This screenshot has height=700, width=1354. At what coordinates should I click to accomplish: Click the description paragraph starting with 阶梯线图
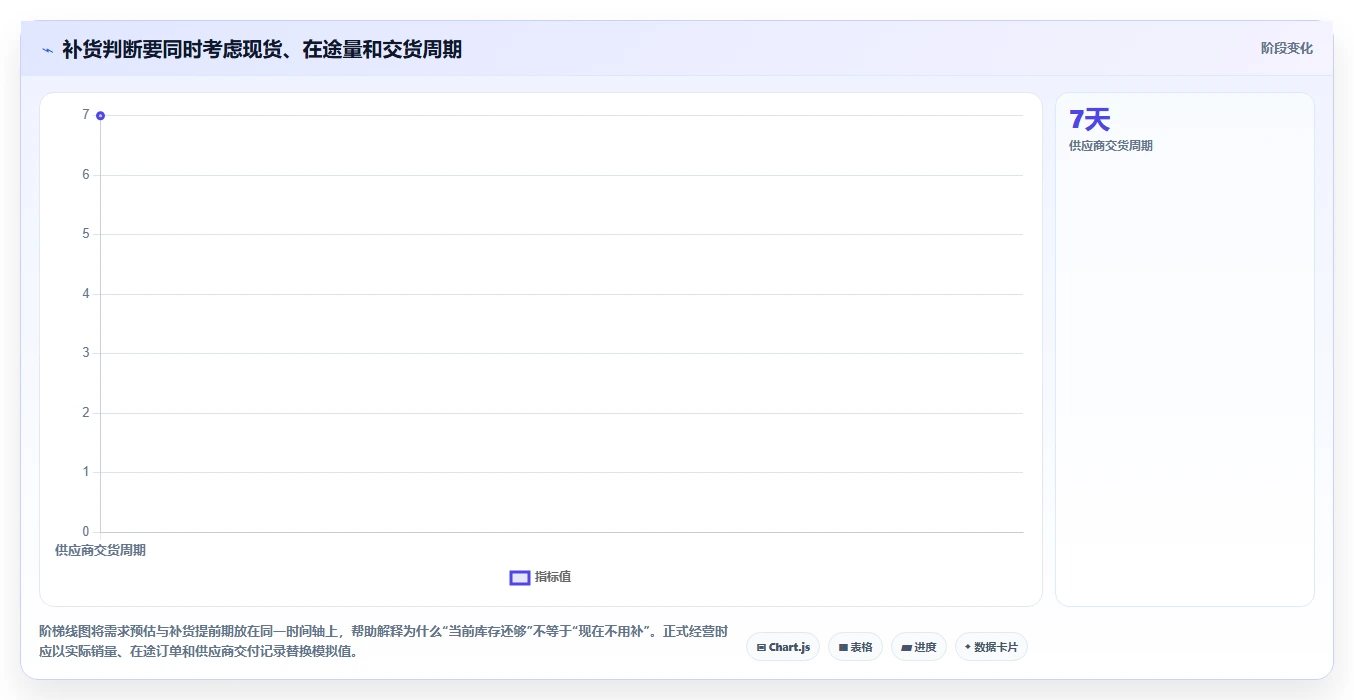pos(383,642)
